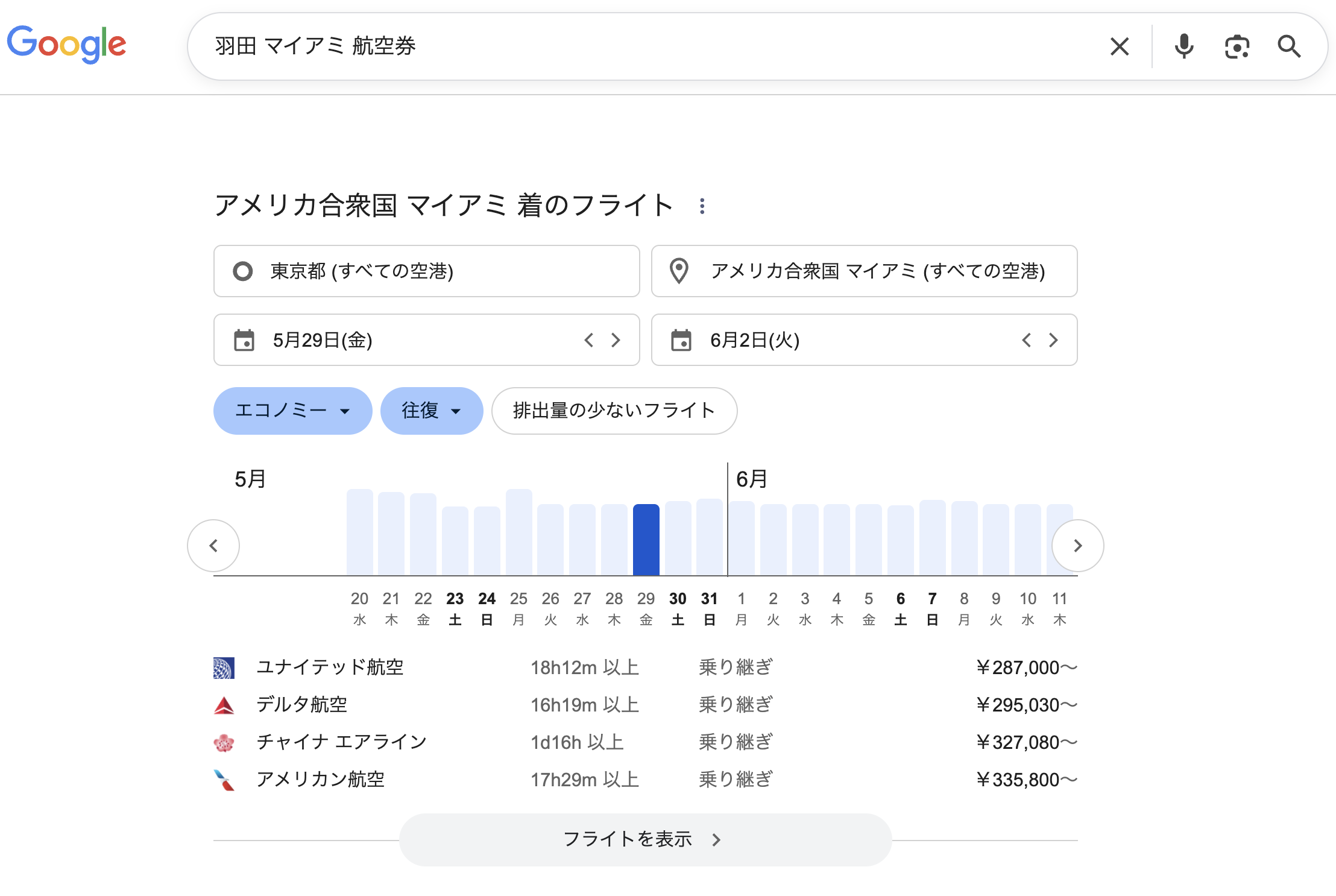Open the 往復 trip type dropdown
Viewport: 1336px width, 896px height.
pos(432,411)
